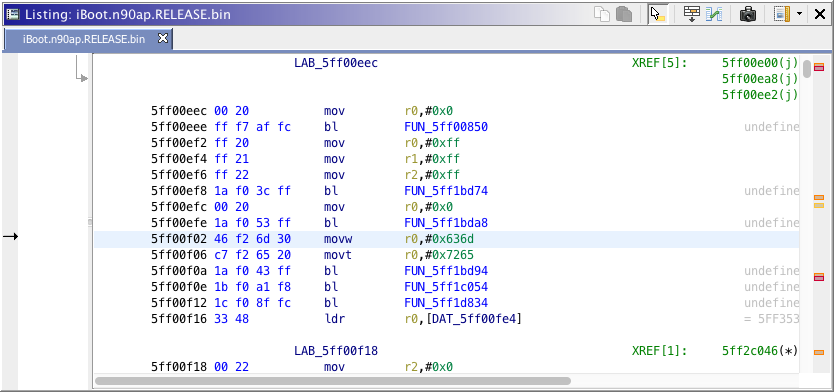834x392 pixels.
Task: Select address 5ff00f12 in the listing
Action: pos(179,303)
